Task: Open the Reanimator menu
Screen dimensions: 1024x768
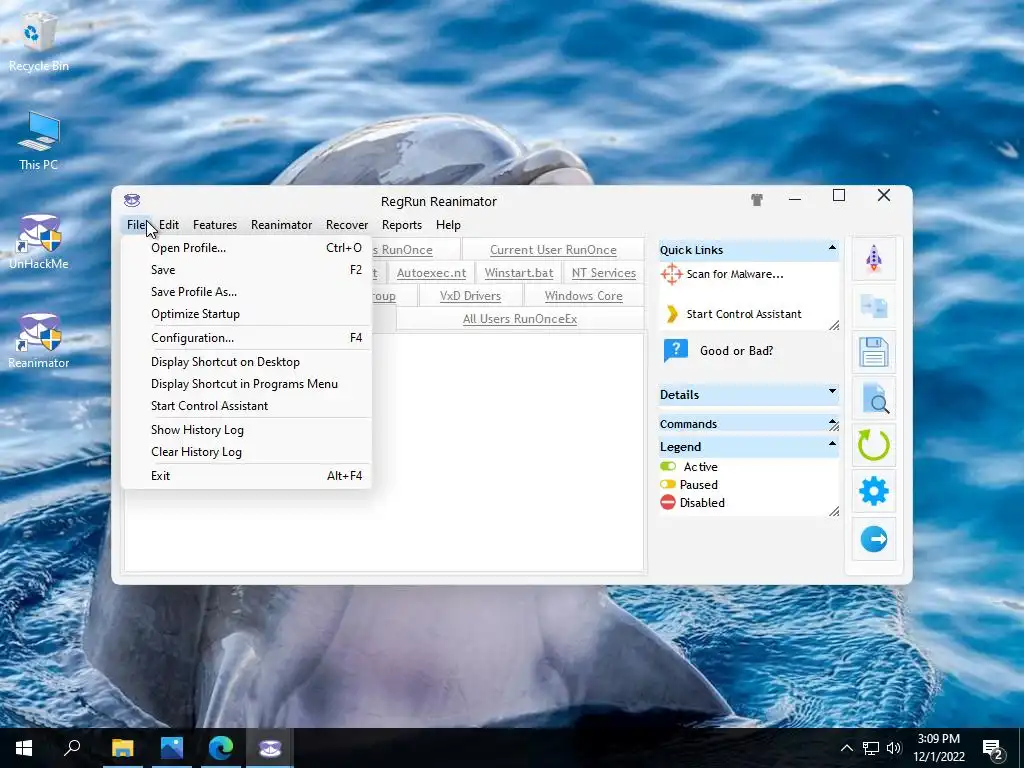Action: tap(281, 225)
